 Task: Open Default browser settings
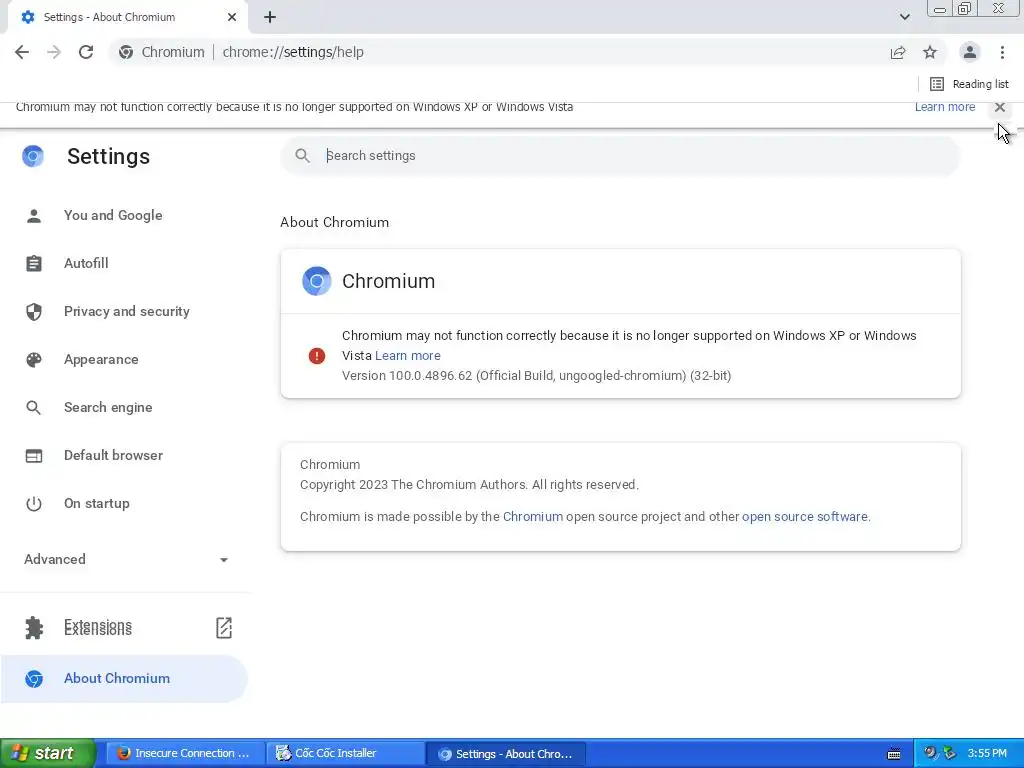click(114, 455)
